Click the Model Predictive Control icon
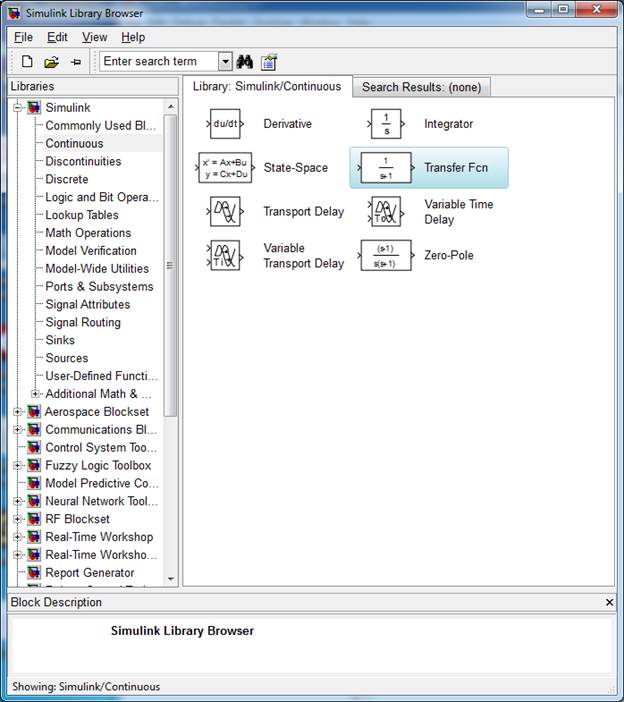The image size is (624, 702). click(34, 483)
